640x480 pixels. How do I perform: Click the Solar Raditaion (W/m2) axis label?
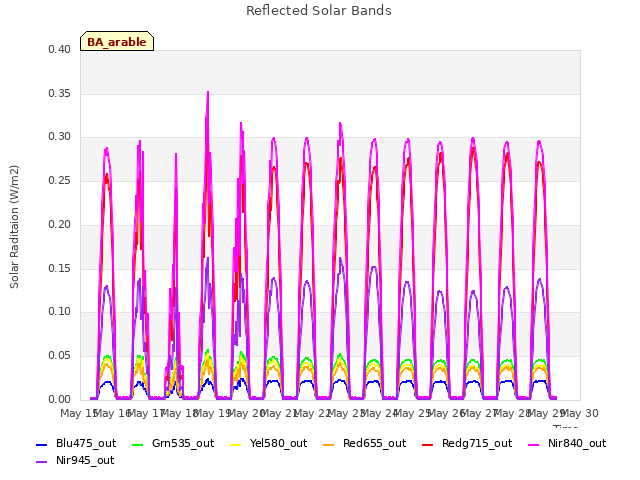14,227
